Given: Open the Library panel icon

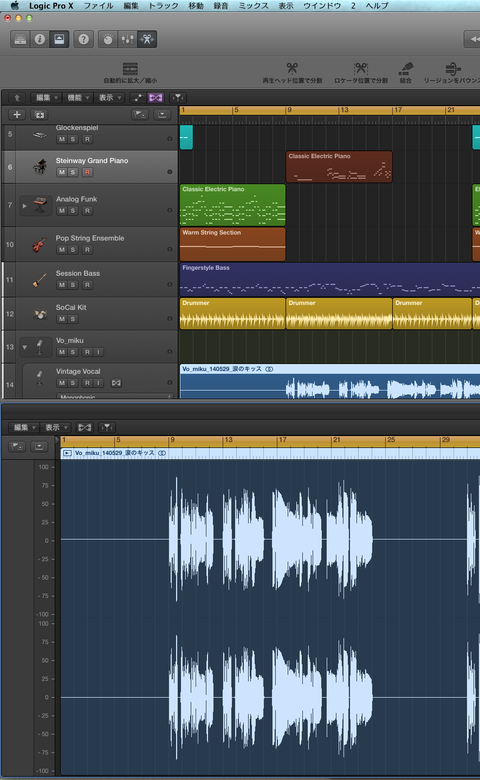Looking at the screenshot, I should (20, 39).
